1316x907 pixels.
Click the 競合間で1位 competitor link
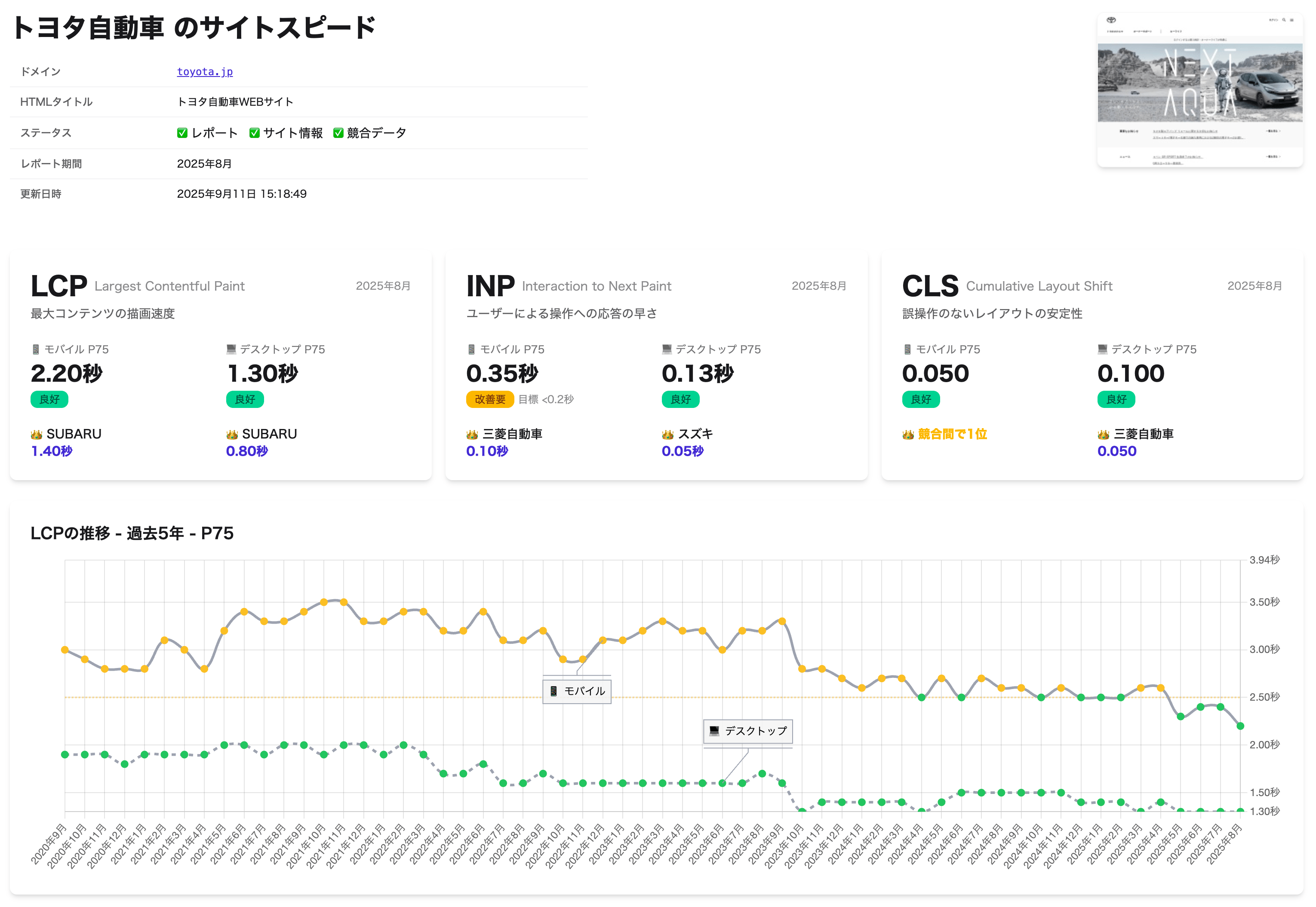point(951,434)
